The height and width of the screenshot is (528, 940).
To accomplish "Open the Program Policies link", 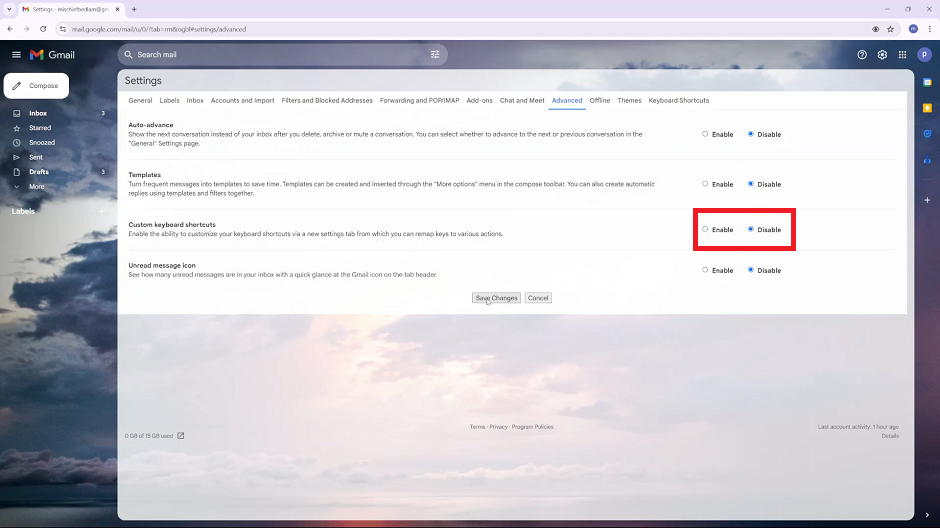I will click(x=532, y=427).
